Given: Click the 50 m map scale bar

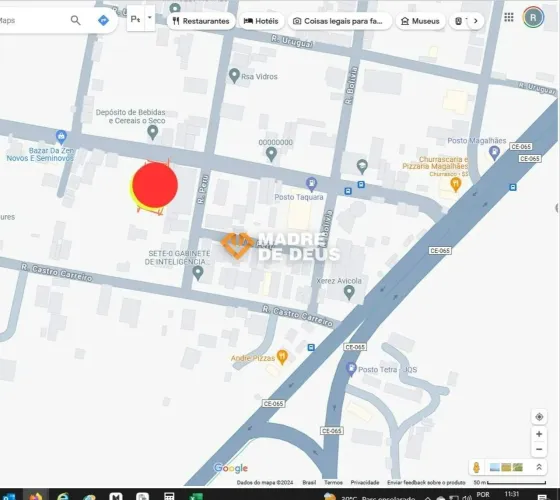Looking at the screenshot, I should click(510, 482).
